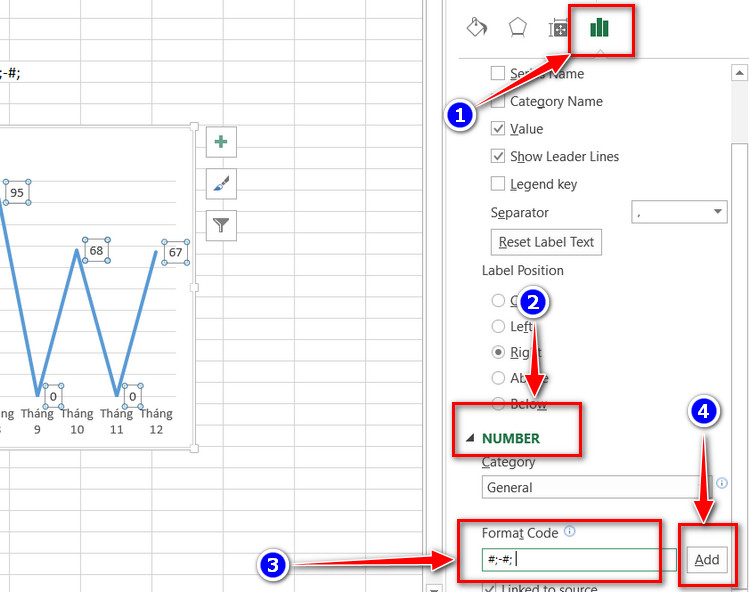Click Tháng 12 axis label

click(x=156, y=421)
